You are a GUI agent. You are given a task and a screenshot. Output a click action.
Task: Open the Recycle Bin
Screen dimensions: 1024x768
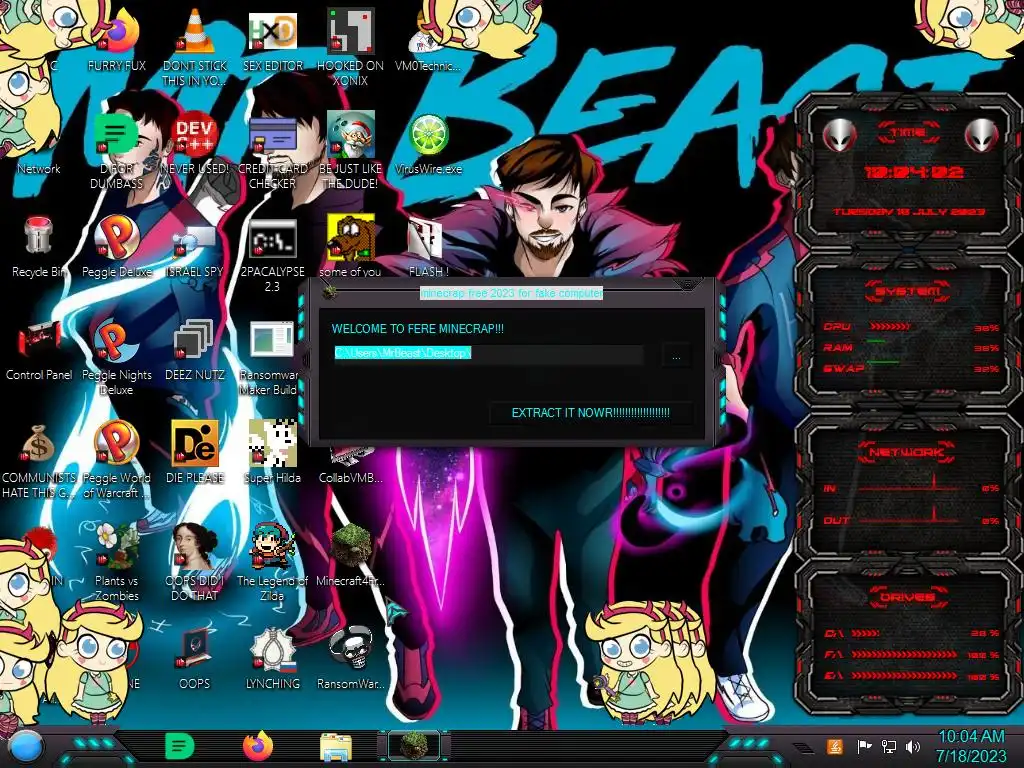pyautogui.click(x=39, y=236)
